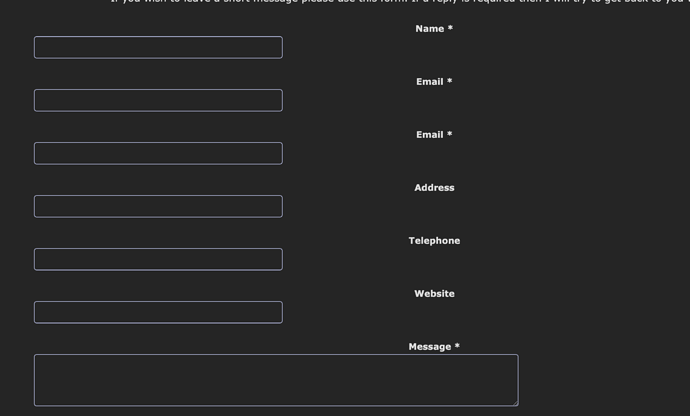Click the form instruction text at top
Image resolution: width=690 pixels, height=416 pixels.
click(x=400, y=2)
